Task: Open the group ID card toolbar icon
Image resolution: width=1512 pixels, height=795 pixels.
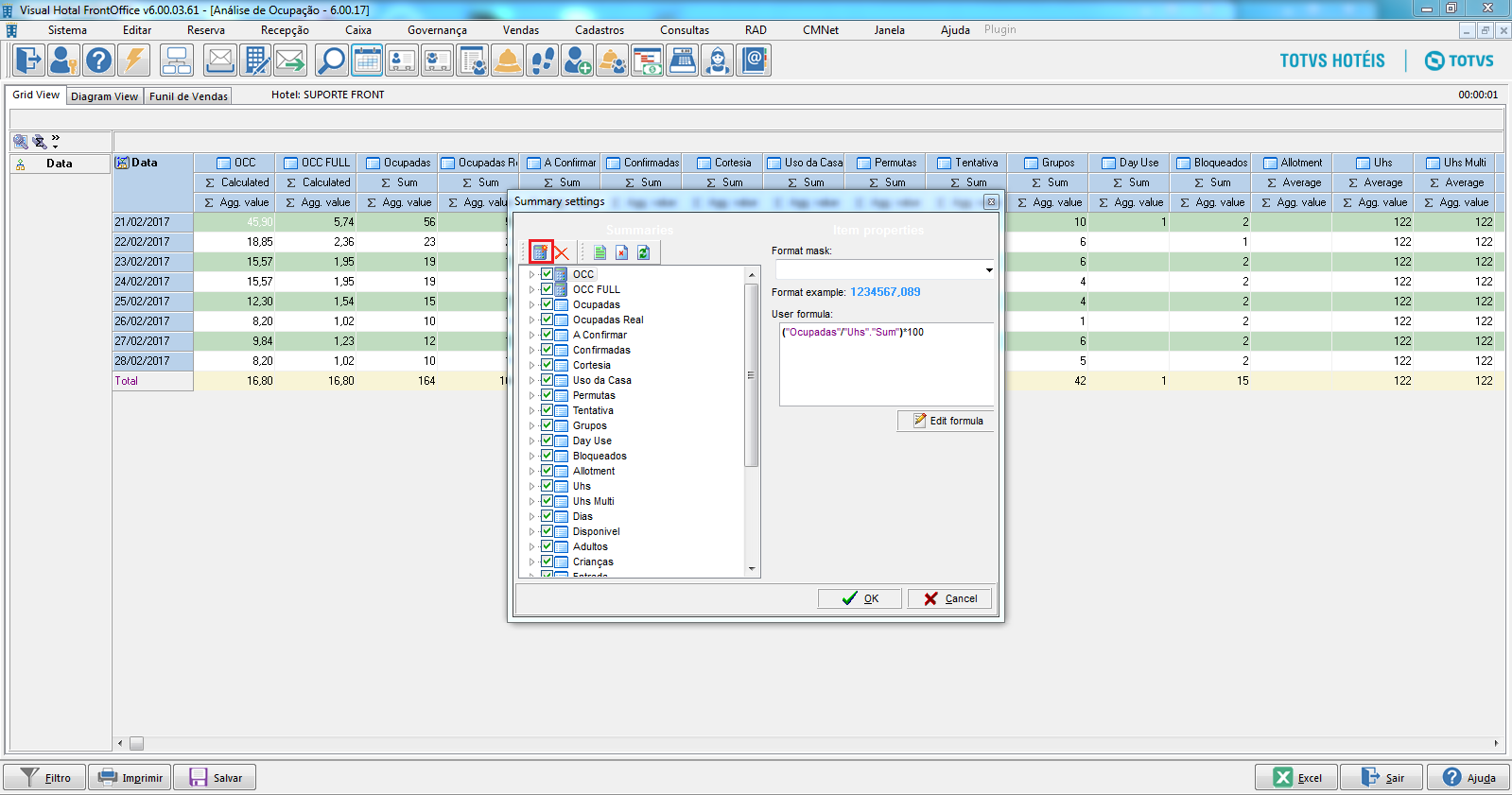Action: tap(437, 60)
